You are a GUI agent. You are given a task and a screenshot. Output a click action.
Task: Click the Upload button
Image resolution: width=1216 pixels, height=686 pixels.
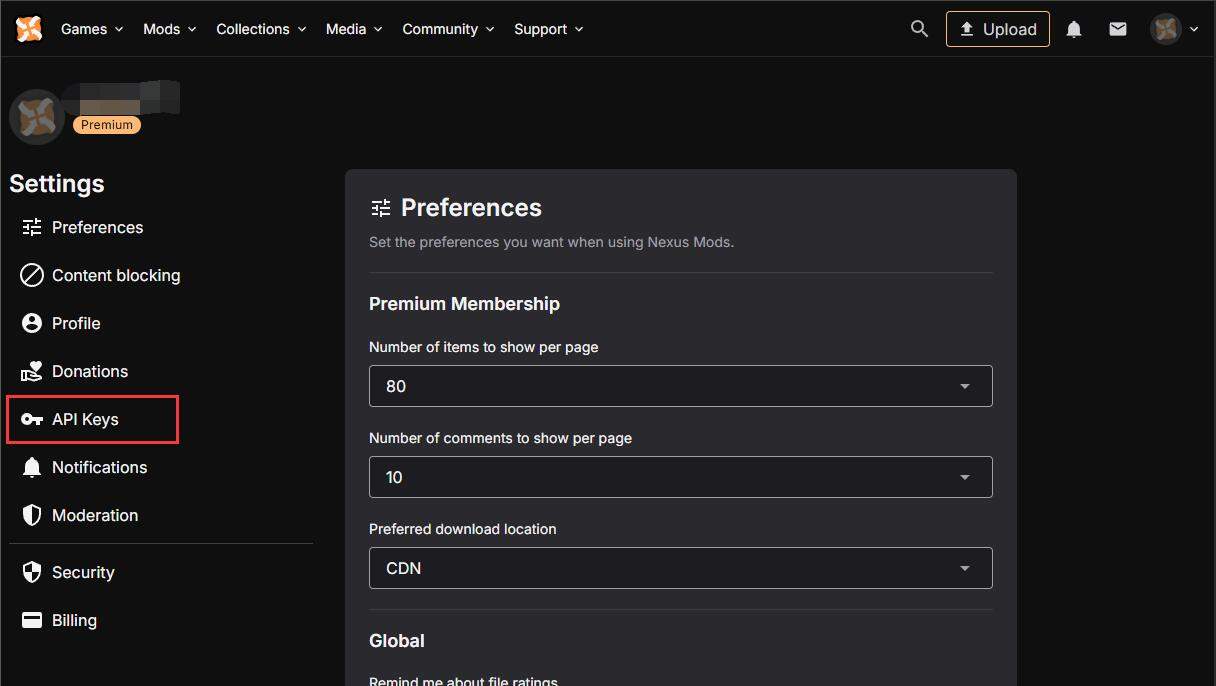pos(997,29)
